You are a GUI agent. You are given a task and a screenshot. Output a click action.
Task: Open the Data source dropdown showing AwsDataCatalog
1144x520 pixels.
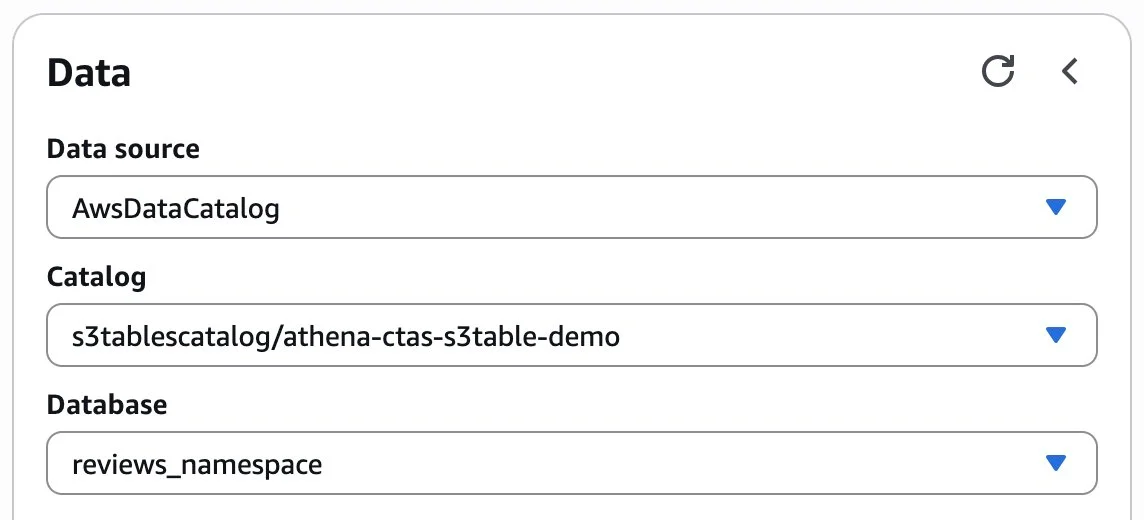click(x=572, y=207)
